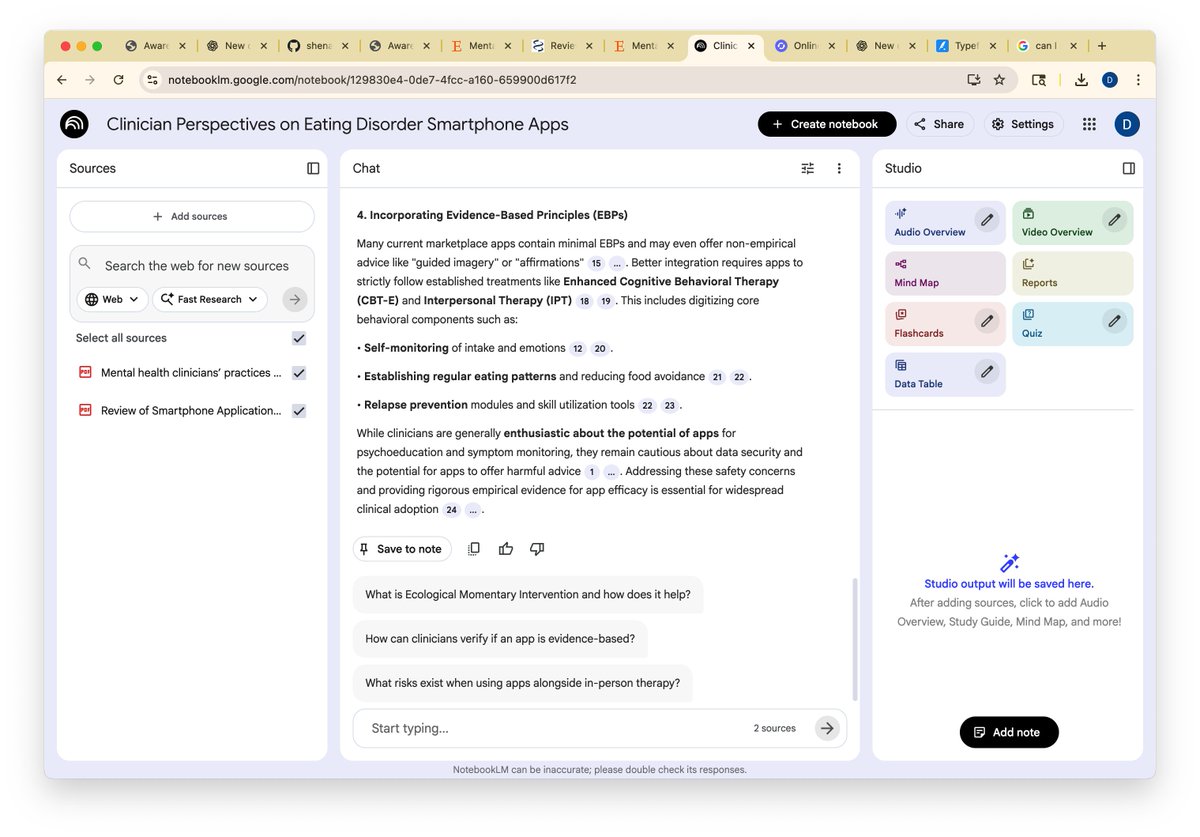Send the chat message arrow
1200x837 pixels.
coord(826,728)
